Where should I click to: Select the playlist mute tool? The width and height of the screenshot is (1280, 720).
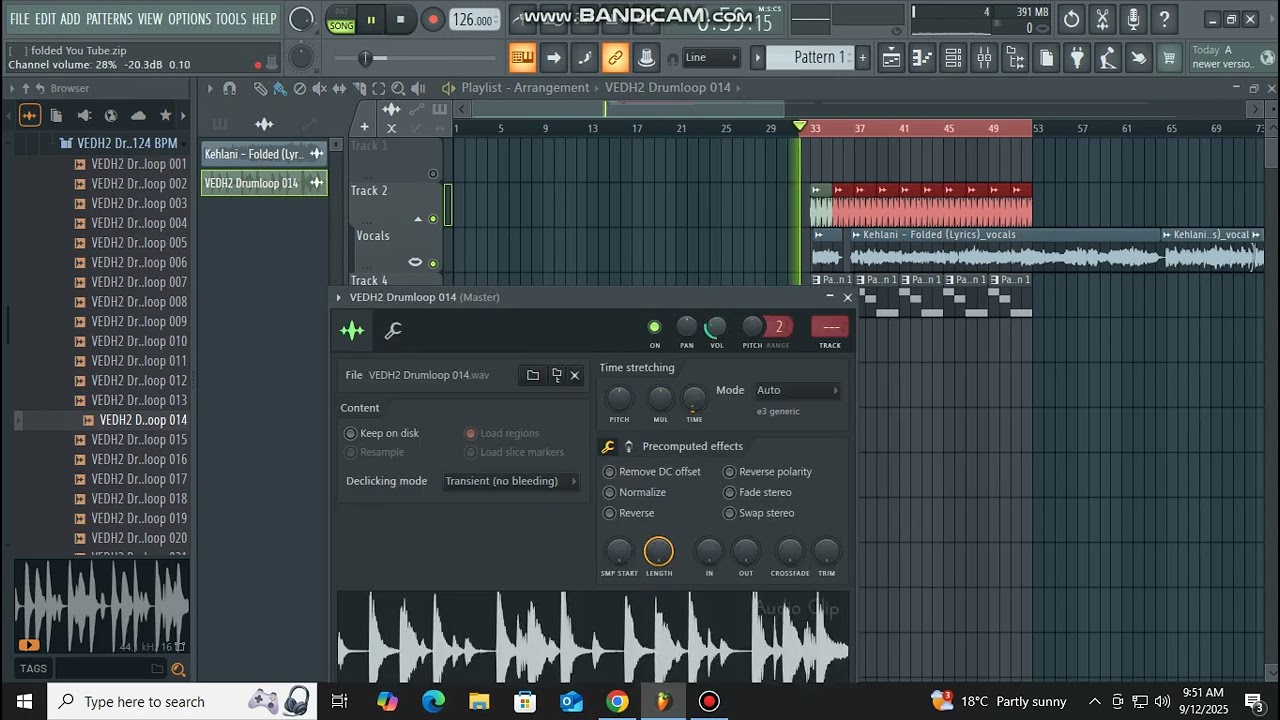pos(319,89)
